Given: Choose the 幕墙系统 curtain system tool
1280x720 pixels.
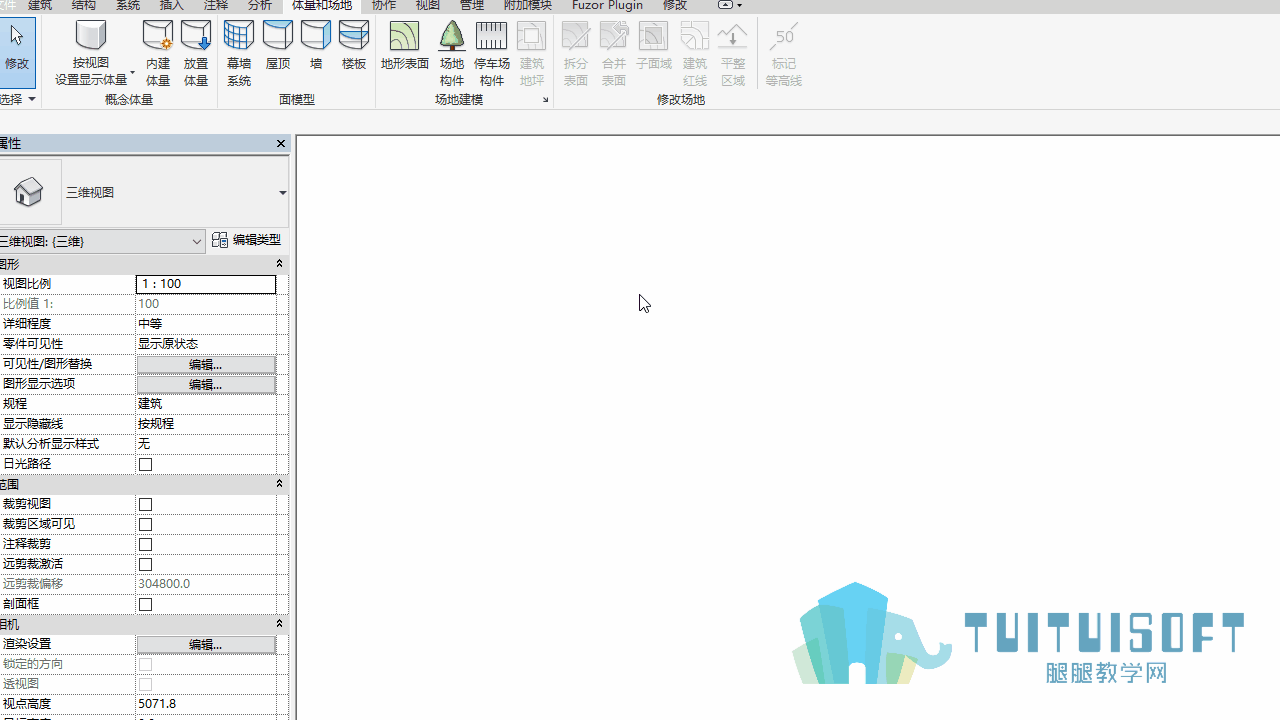Looking at the screenshot, I should [x=239, y=53].
